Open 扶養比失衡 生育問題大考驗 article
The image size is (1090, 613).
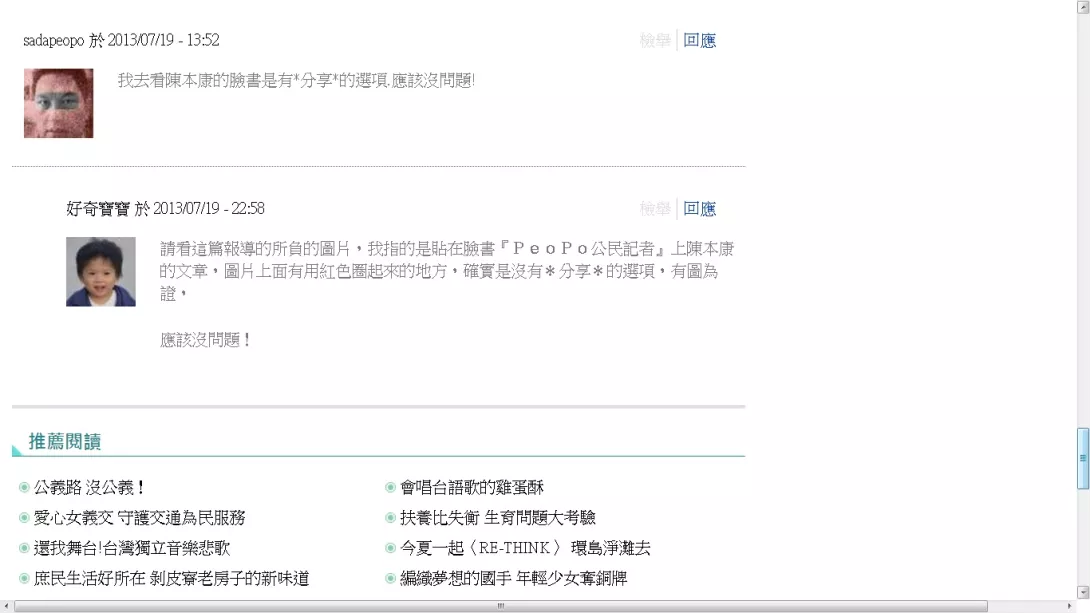point(498,518)
